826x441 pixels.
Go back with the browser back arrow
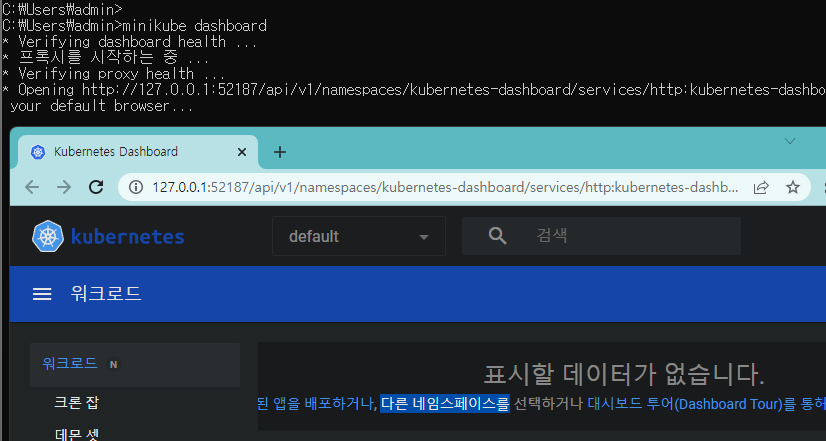[x=32, y=187]
